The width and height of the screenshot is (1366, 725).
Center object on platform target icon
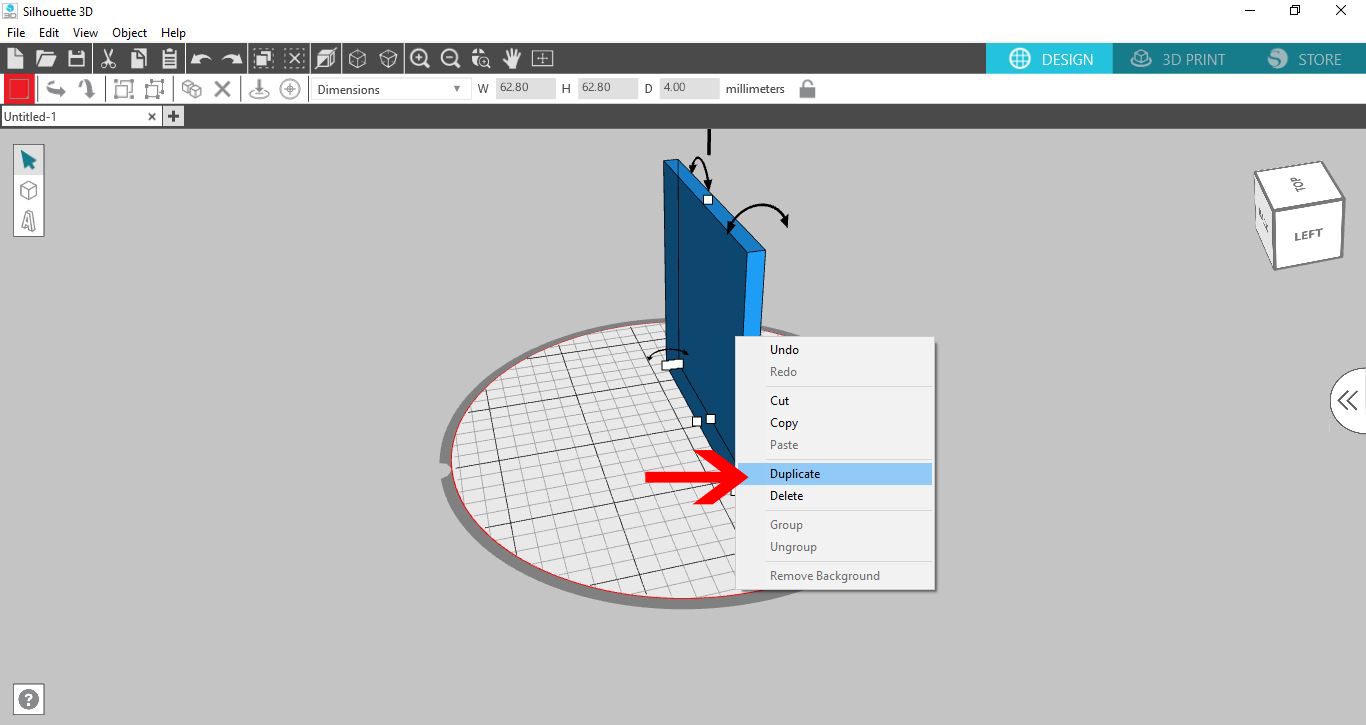click(290, 89)
